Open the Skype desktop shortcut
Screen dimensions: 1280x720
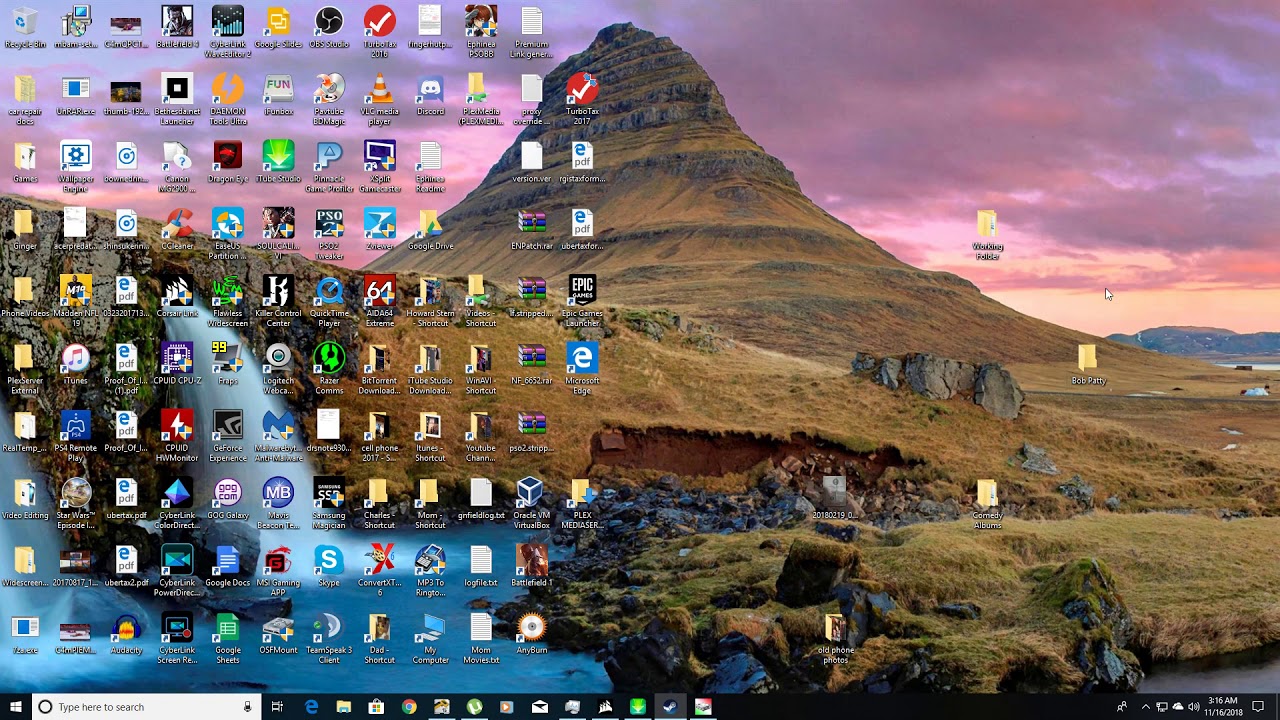click(x=329, y=565)
